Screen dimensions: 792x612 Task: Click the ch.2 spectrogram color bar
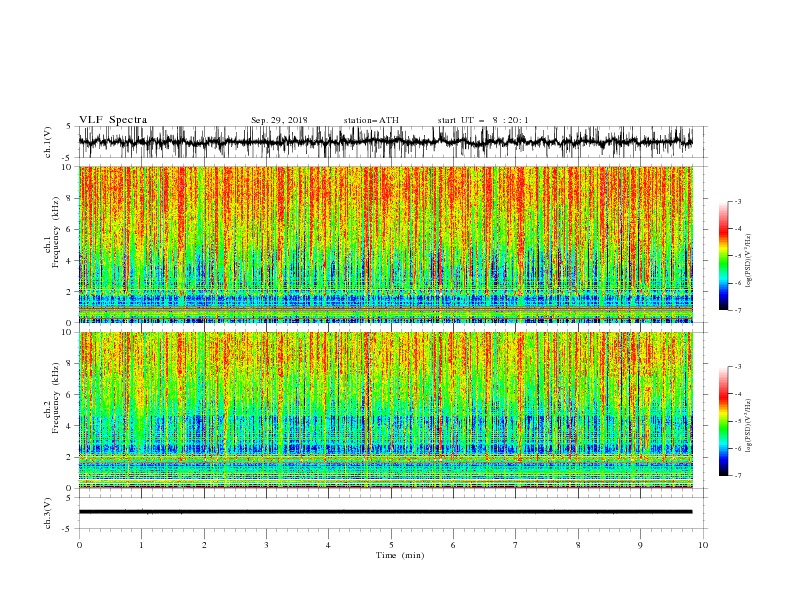[723, 421]
